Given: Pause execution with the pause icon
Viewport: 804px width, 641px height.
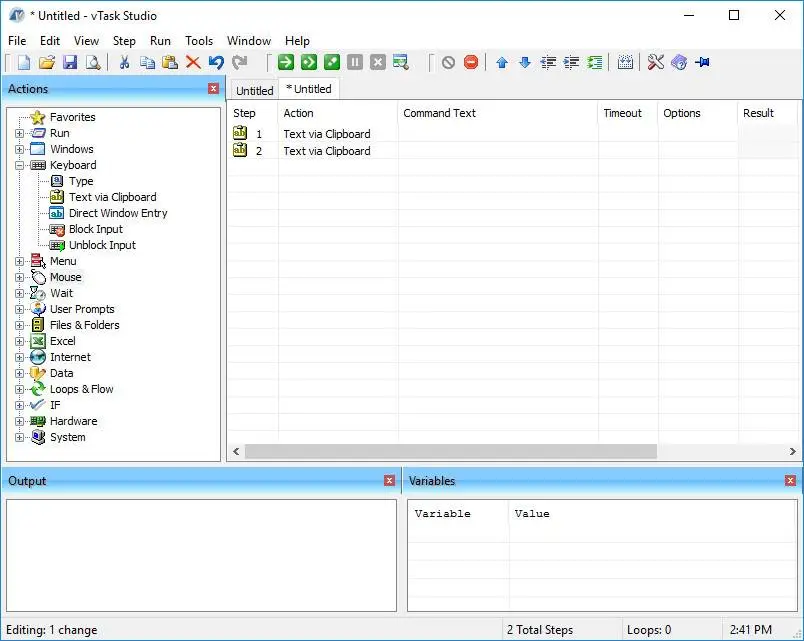Looking at the screenshot, I should coord(355,63).
